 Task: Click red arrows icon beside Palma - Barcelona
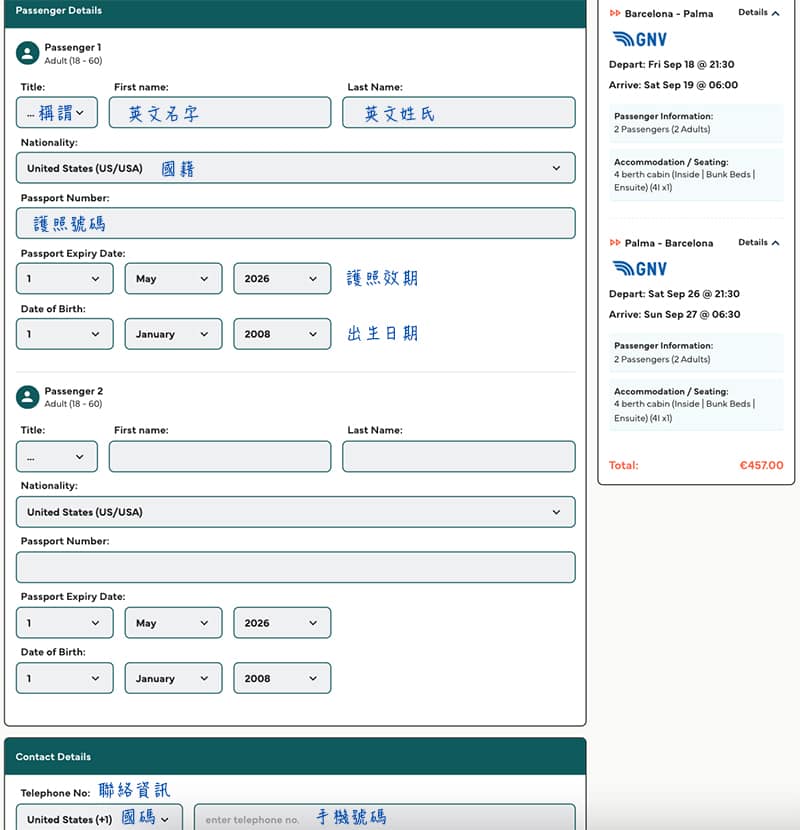pos(615,243)
